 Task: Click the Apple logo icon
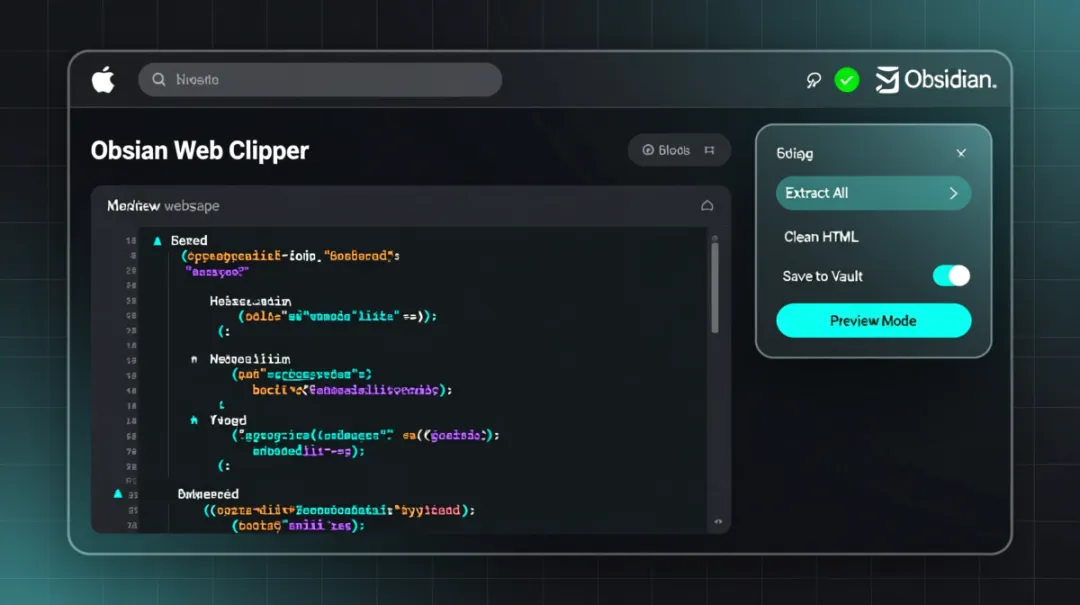click(103, 80)
